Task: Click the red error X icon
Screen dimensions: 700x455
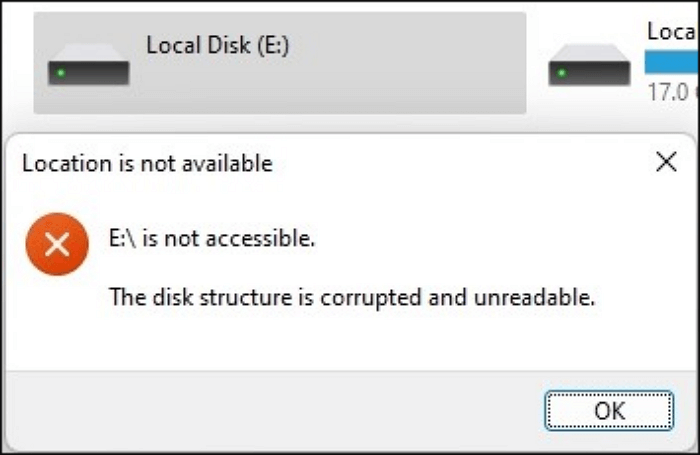Action: [x=57, y=245]
